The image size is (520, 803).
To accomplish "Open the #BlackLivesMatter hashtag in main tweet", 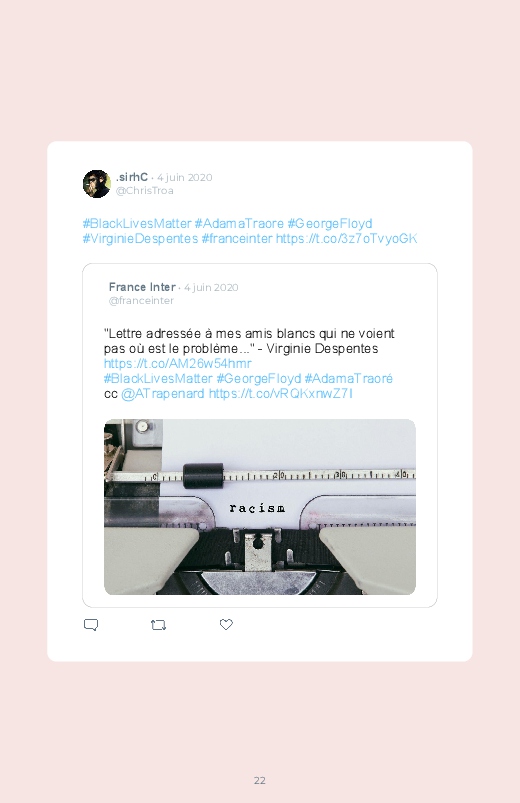I will coord(137,224).
